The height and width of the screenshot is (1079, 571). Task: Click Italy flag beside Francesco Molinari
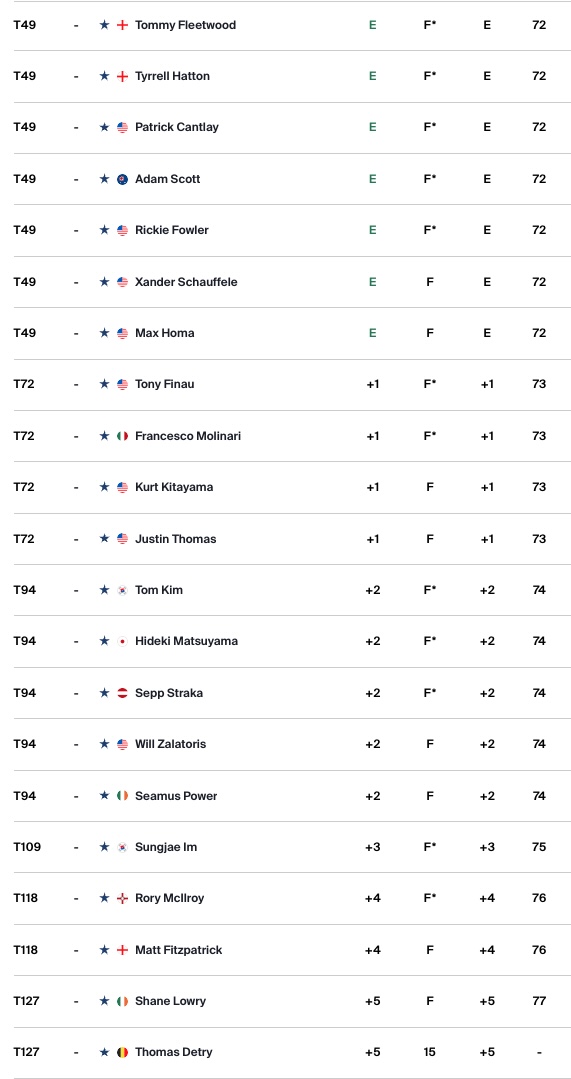pyautogui.click(x=122, y=436)
